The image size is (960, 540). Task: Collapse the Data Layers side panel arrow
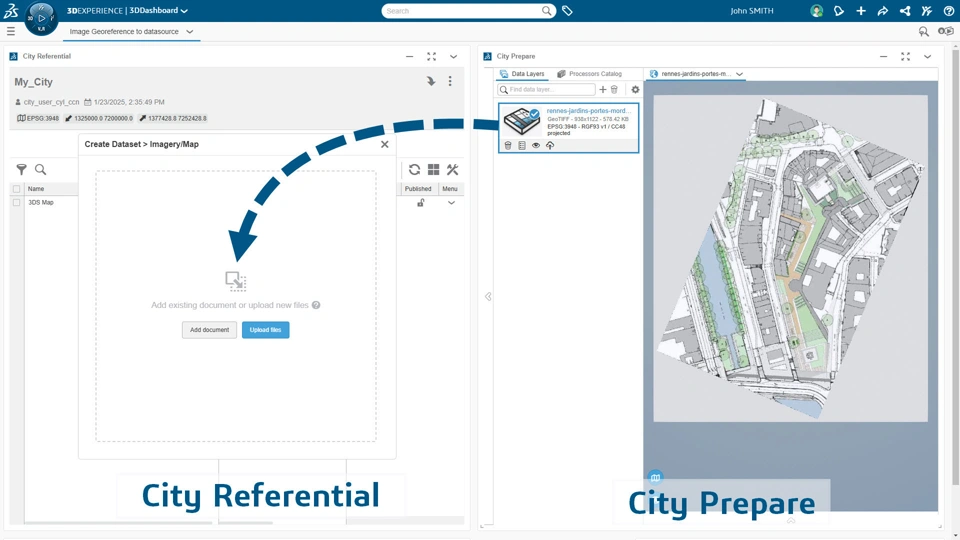488,296
